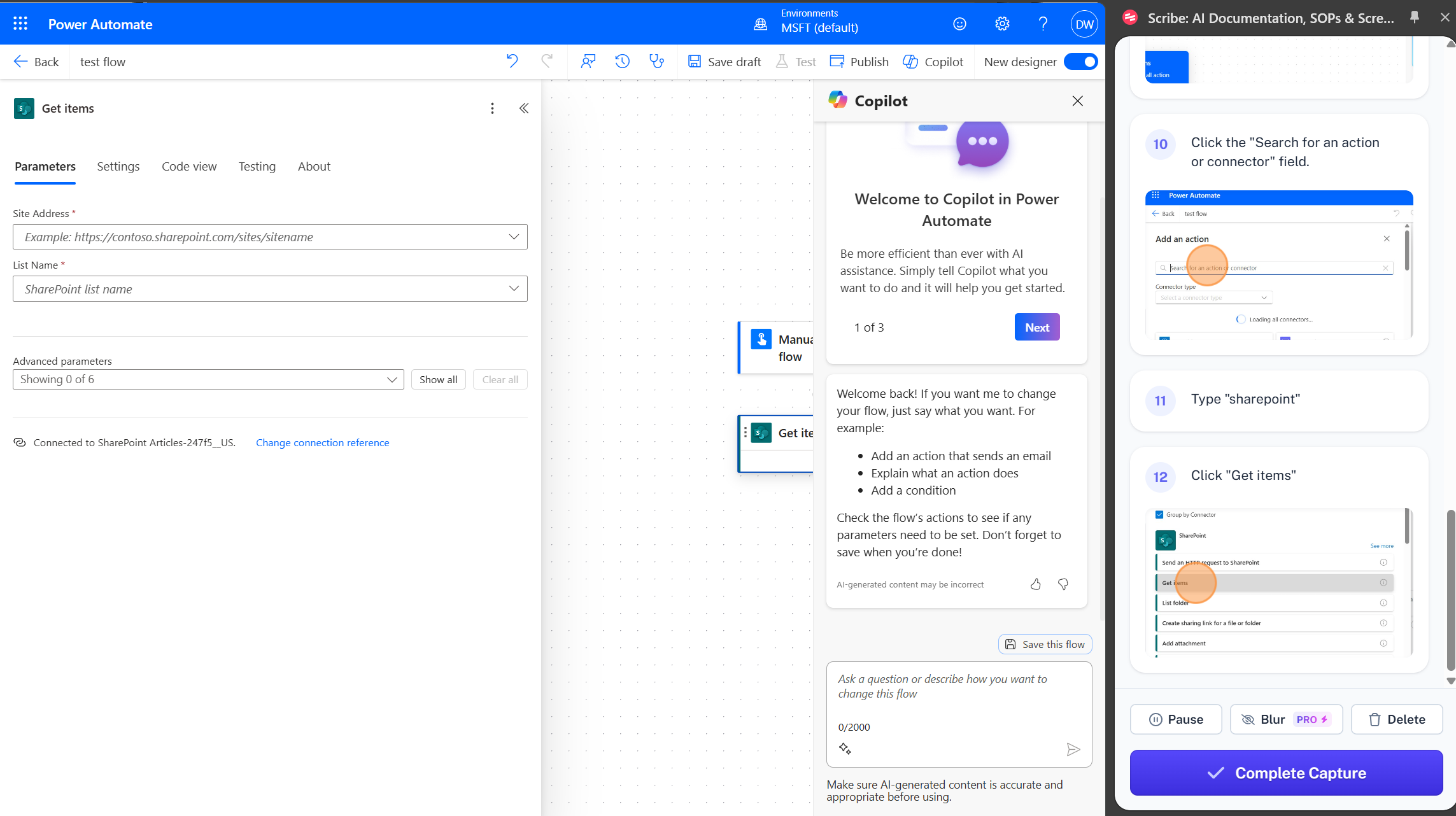The height and width of the screenshot is (816, 1456).
Task: Click the Copilot toolbar button
Action: [933, 62]
